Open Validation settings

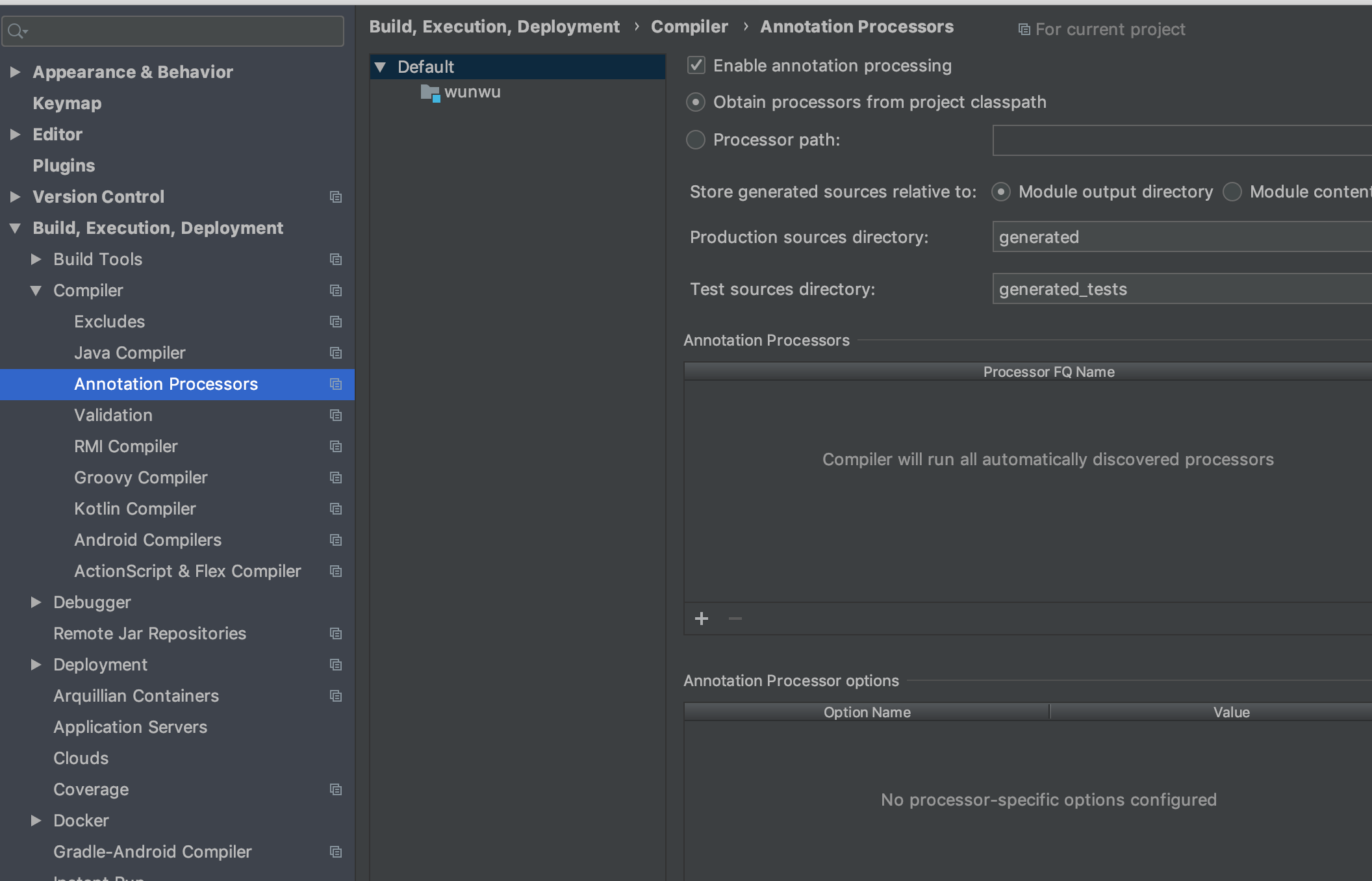tap(113, 415)
